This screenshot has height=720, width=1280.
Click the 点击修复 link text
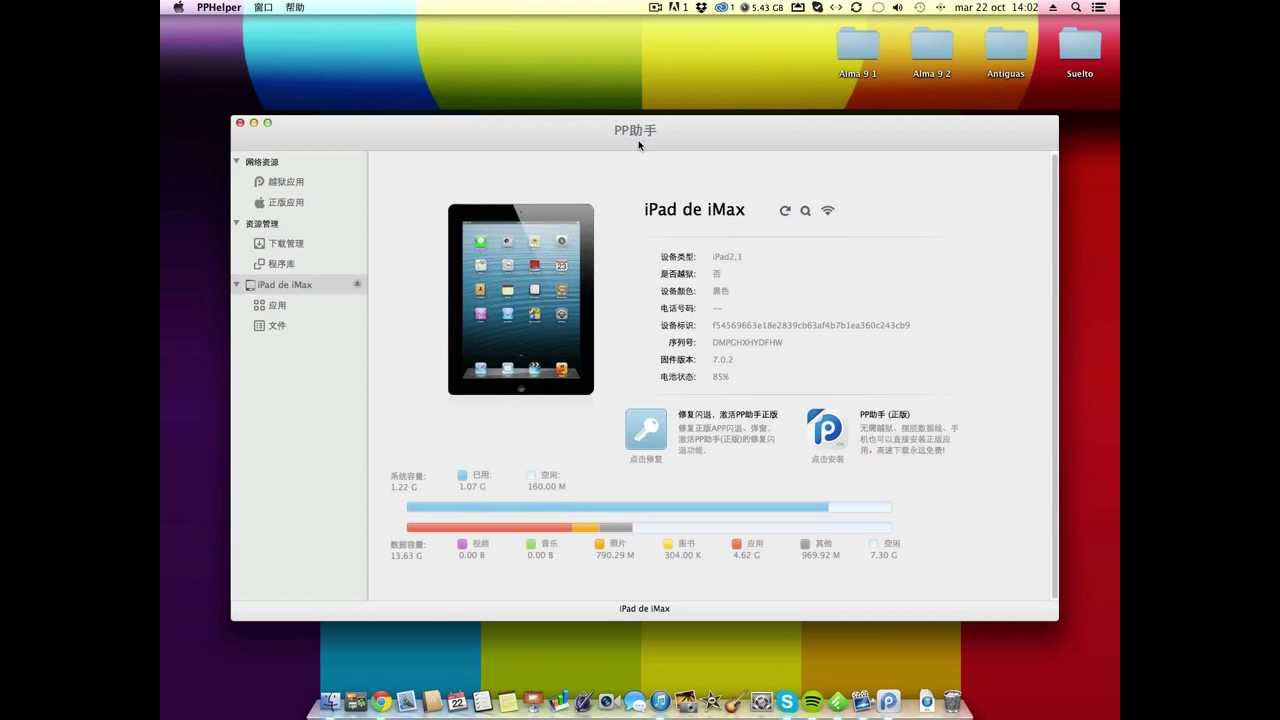point(646,459)
